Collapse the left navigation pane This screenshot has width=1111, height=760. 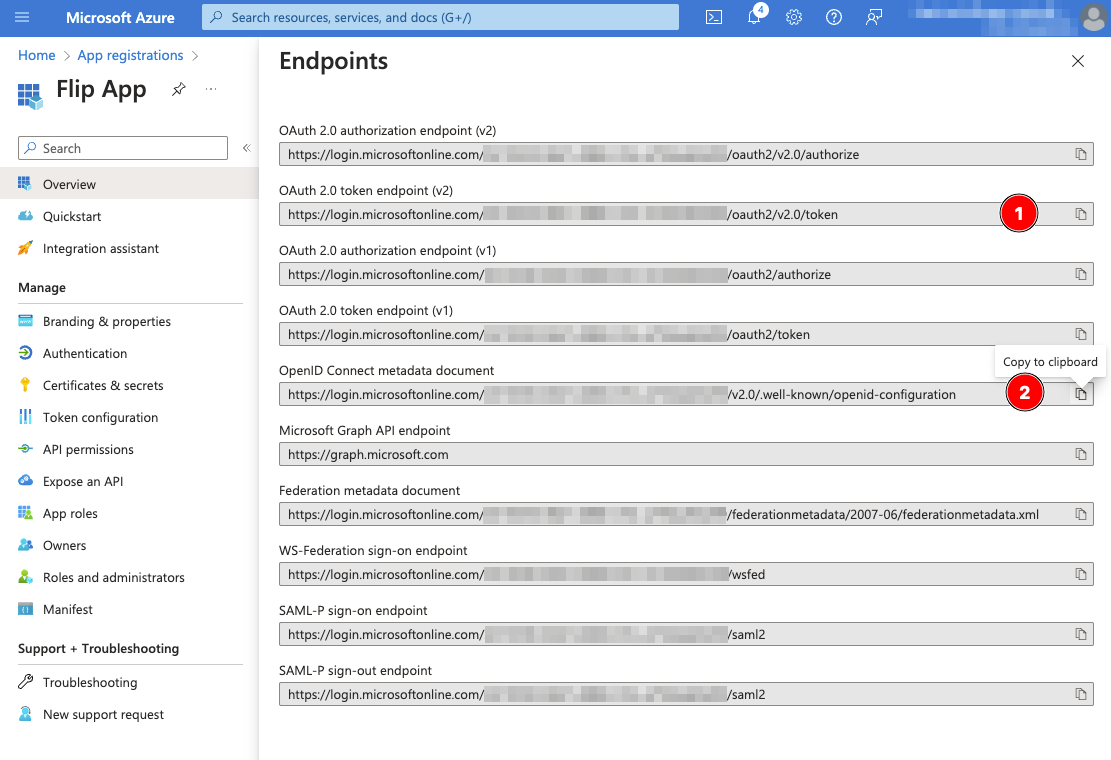click(x=246, y=147)
